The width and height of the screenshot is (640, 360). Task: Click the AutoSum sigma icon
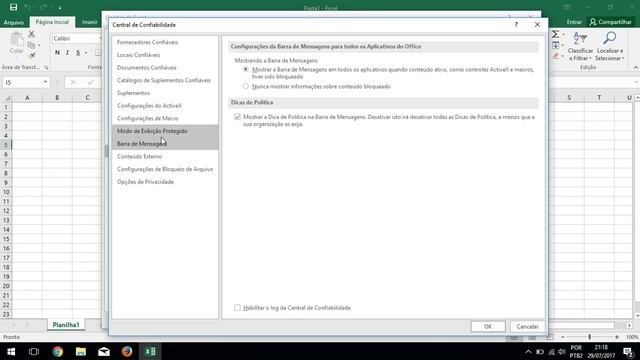point(556,35)
